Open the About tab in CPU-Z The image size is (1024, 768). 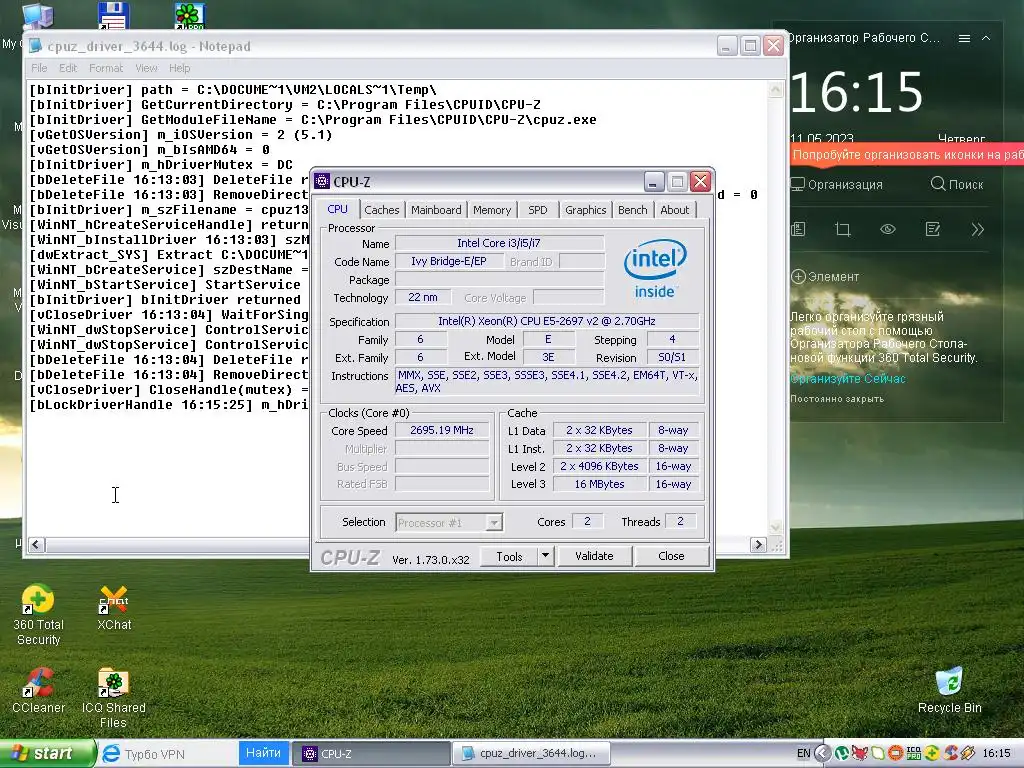click(x=674, y=210)
